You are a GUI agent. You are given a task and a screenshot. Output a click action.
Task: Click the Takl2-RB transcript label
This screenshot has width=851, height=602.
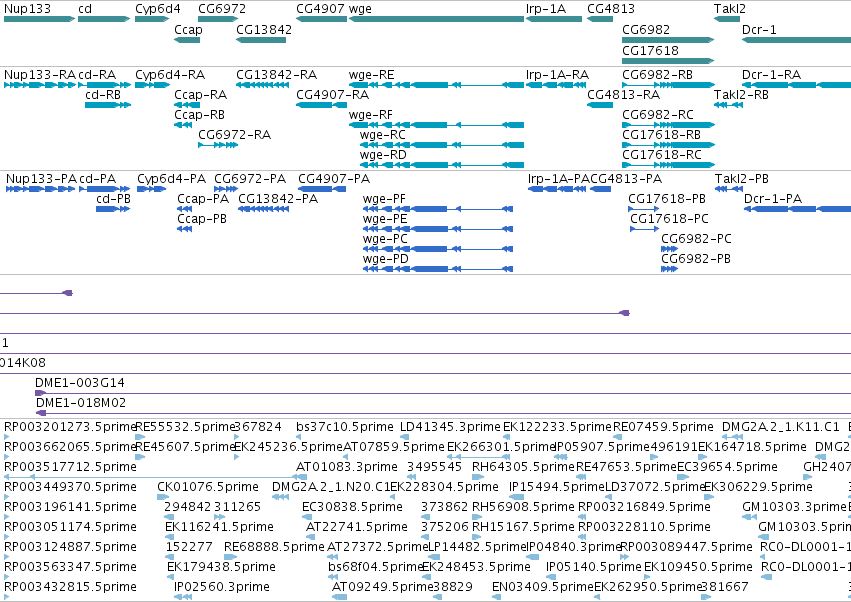pos(741,94)
